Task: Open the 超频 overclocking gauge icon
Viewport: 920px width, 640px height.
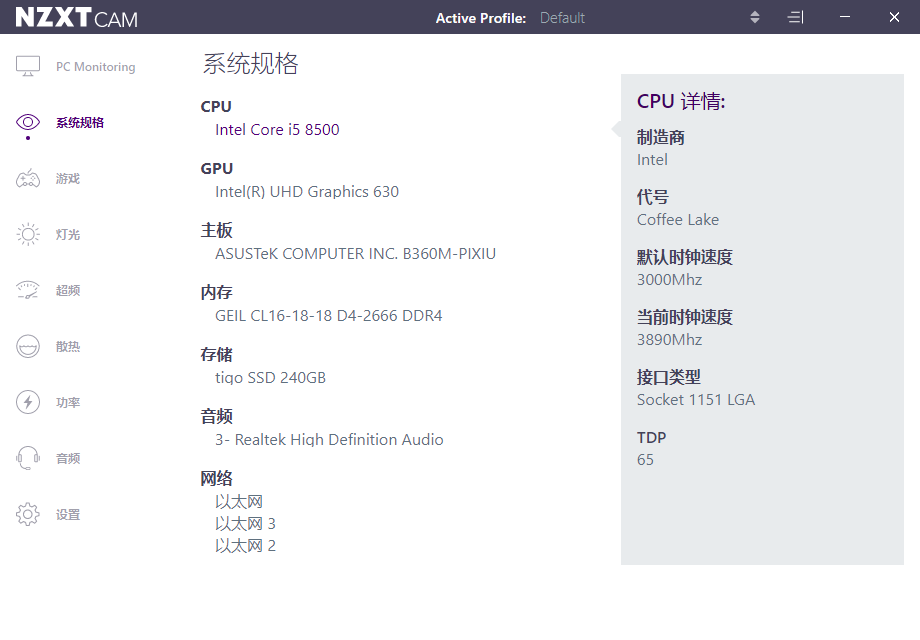Action: tap(28, 291)
